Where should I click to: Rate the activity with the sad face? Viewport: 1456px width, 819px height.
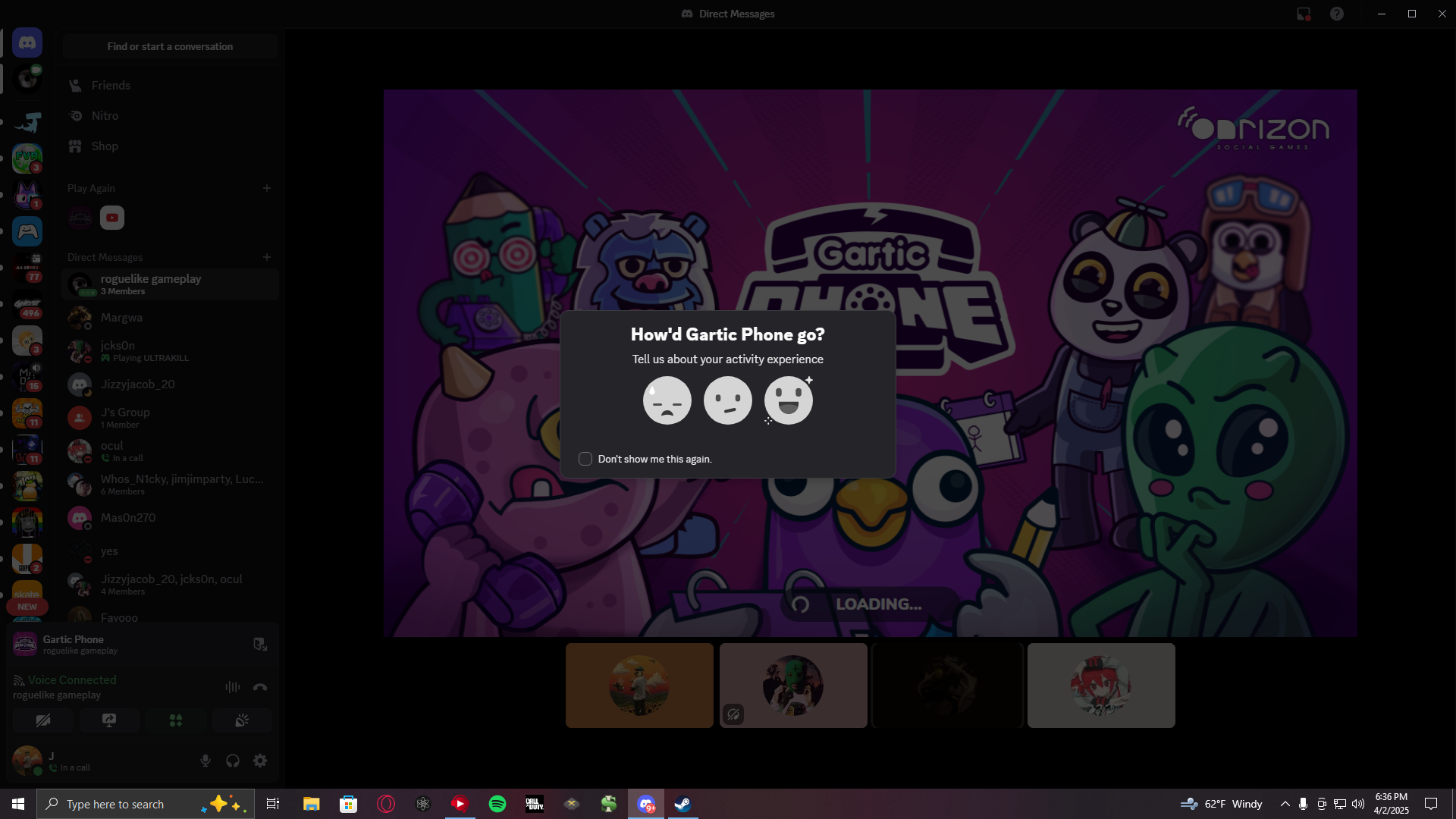[667, 400]
